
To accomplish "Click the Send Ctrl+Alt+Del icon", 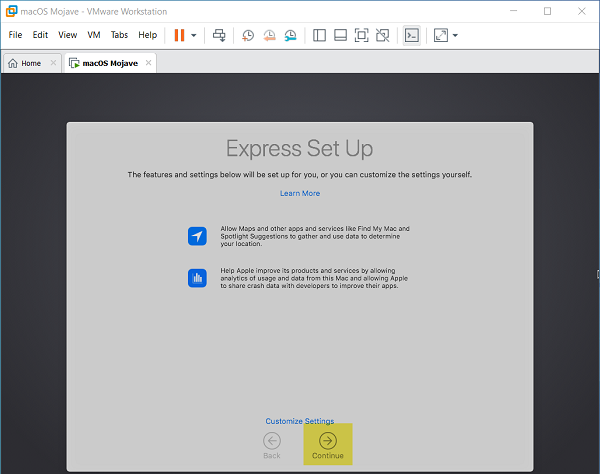I will [x=220, y=35].
